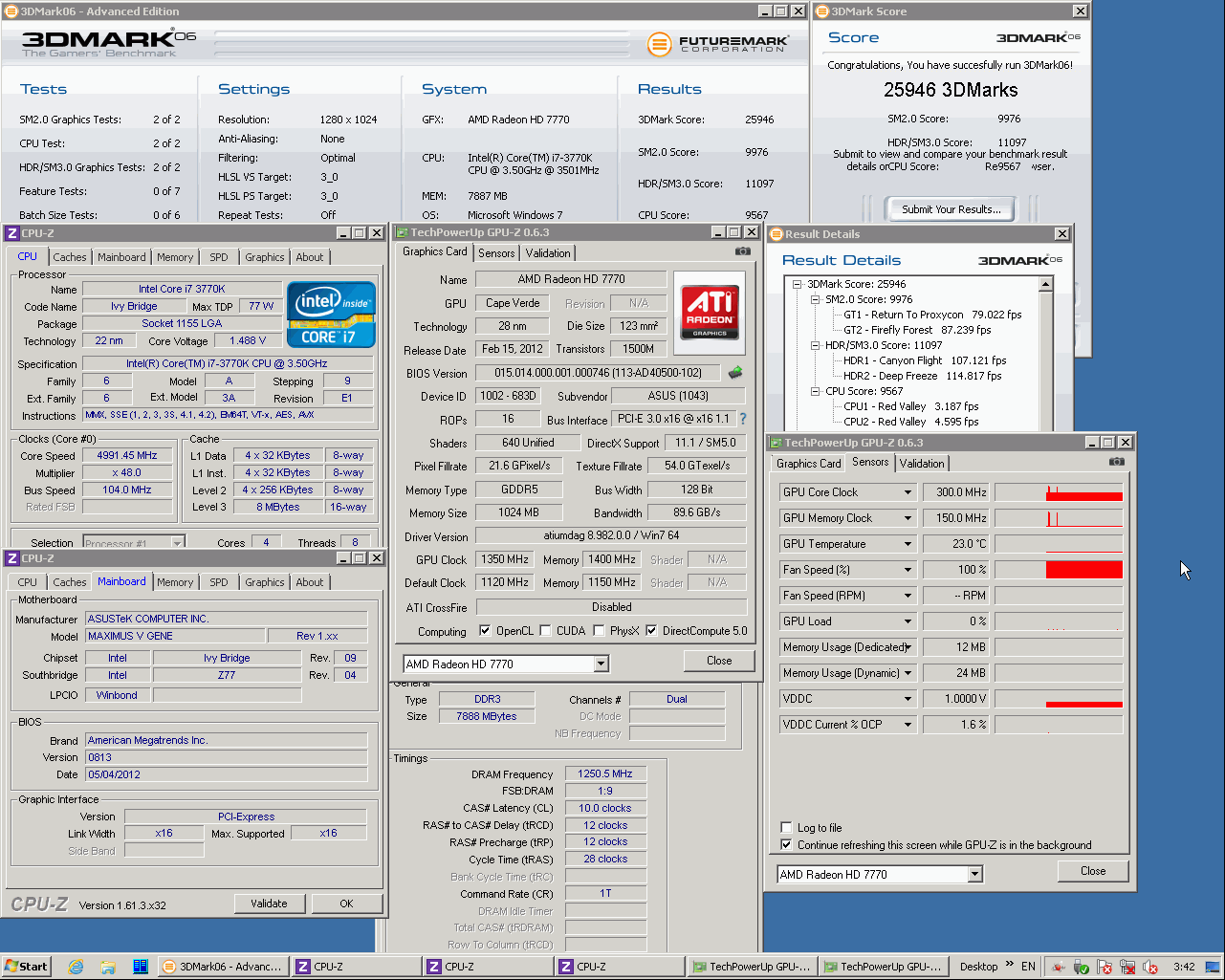1225x980 pixels.
Task: Toggle the DirectCompute 5.0 checkbox
Action: pos(651,631)
